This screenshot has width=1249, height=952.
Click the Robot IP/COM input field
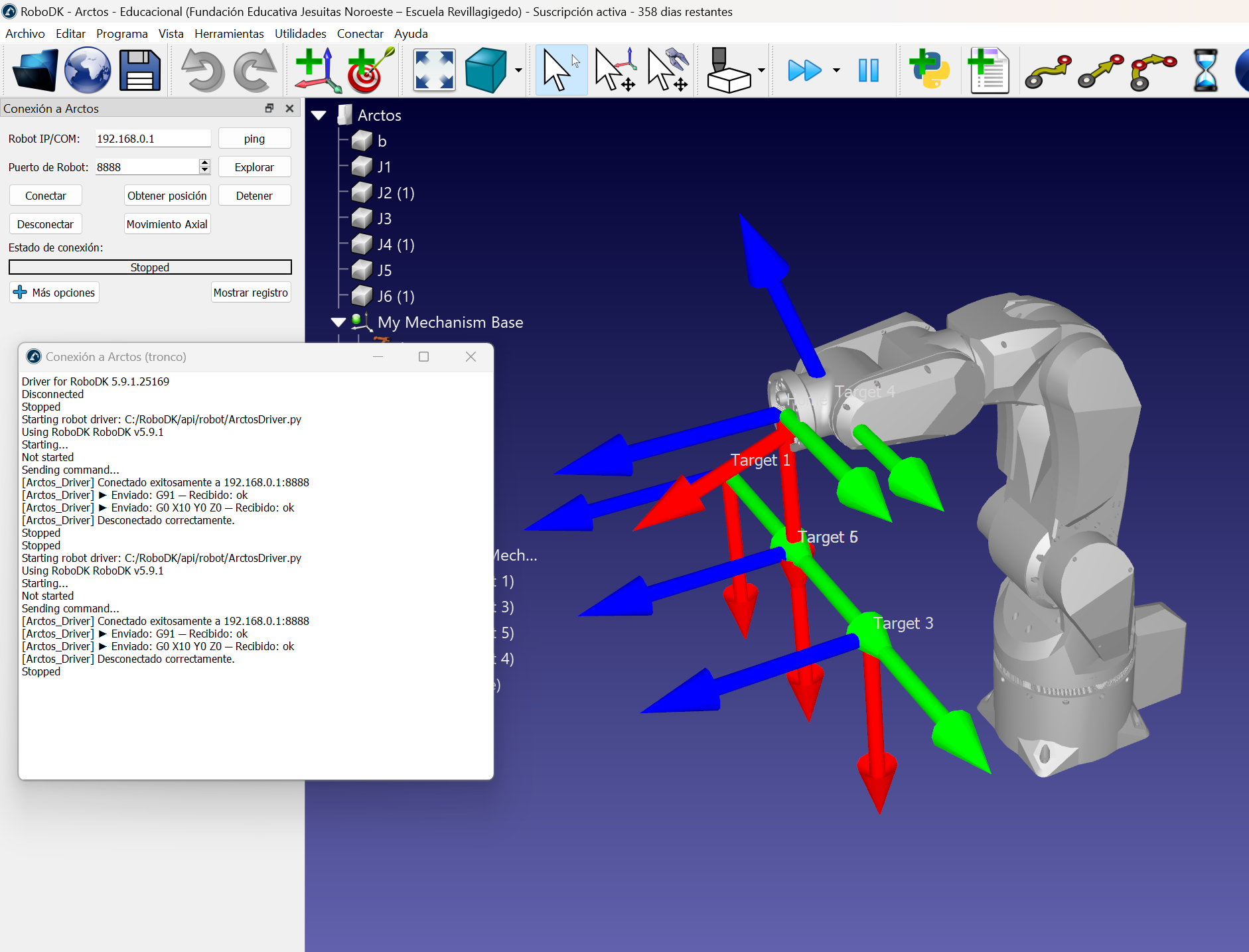(153, 139)
